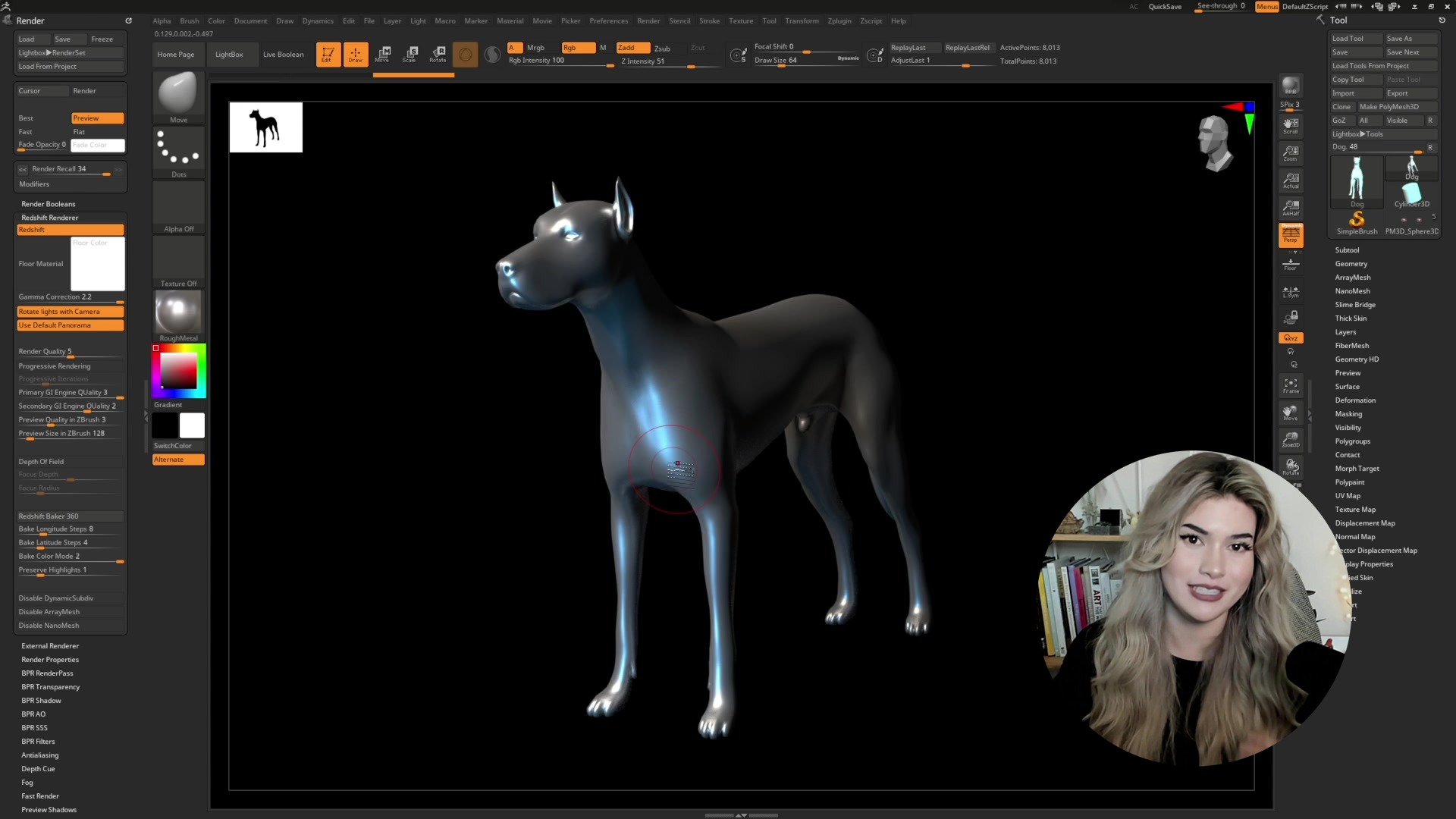Open the Zplugin menu

coord(839,20)
